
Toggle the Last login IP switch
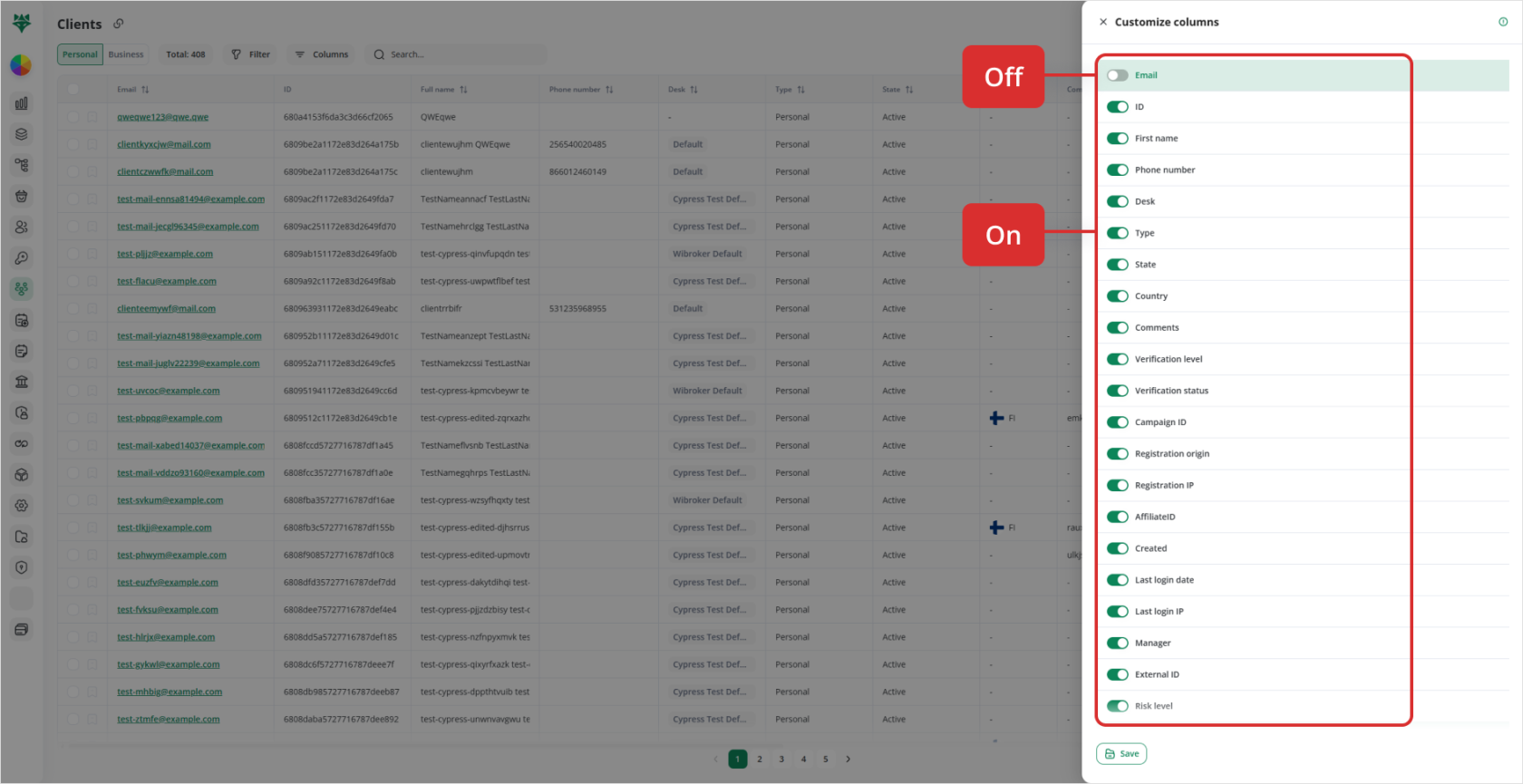coord(1118,612)
